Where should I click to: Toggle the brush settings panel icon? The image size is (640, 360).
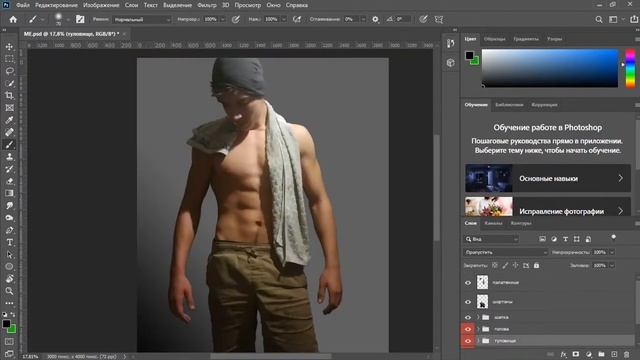coord(80,19)
